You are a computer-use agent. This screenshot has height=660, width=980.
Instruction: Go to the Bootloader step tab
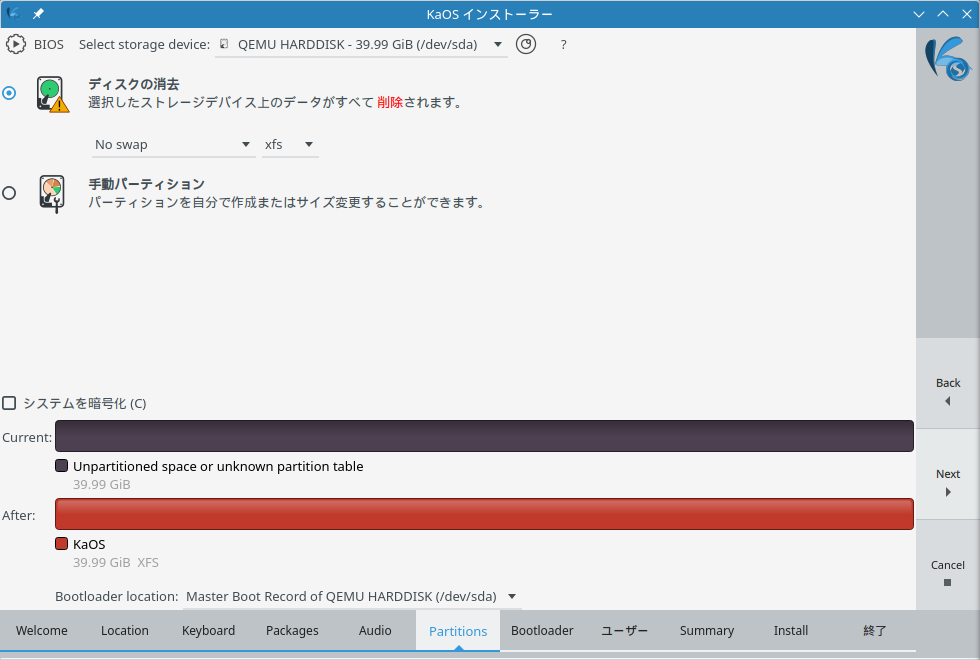[x=542, y=631]
